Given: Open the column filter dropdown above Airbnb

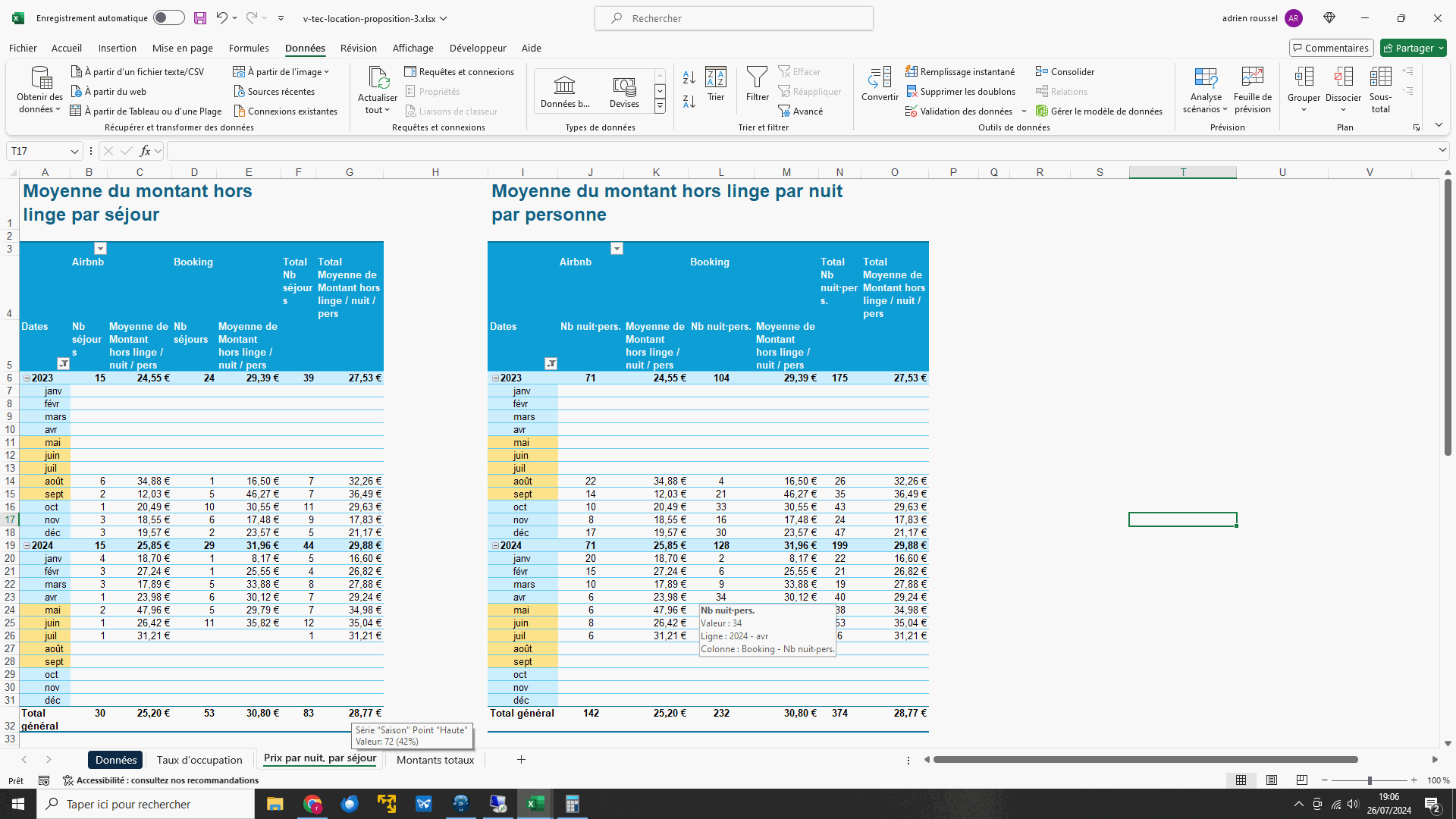Looking at the screenshot, I should (100, 249).
